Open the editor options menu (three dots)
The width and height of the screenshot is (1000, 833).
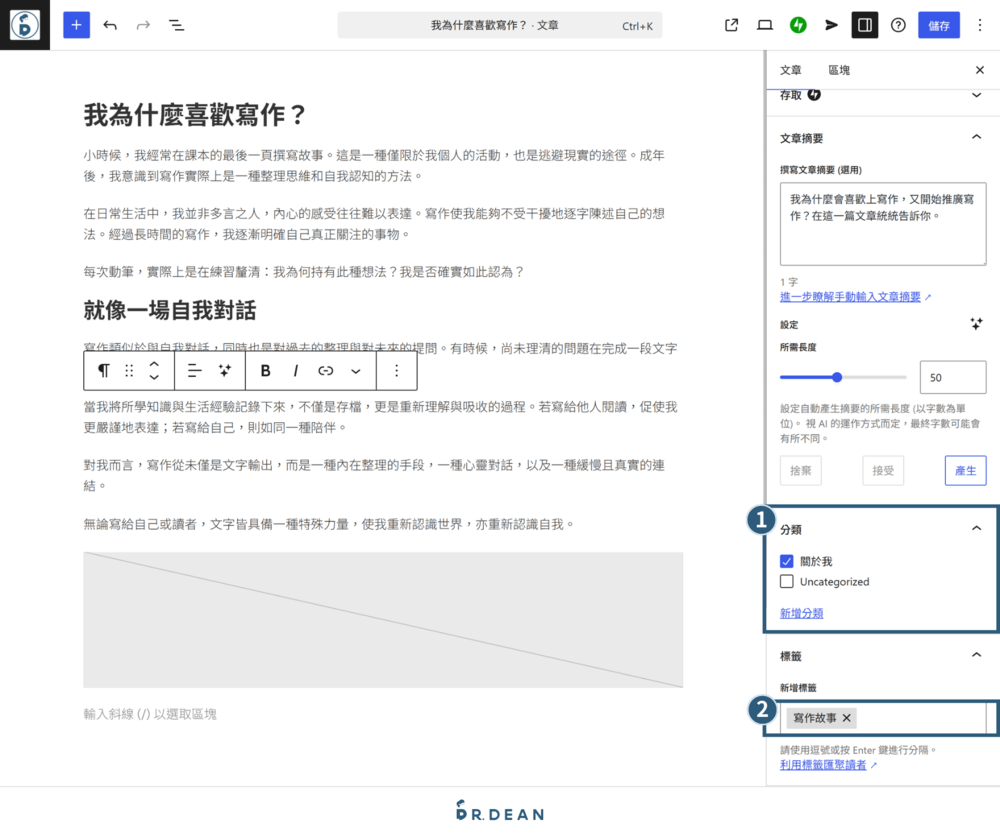pos(980,24)
